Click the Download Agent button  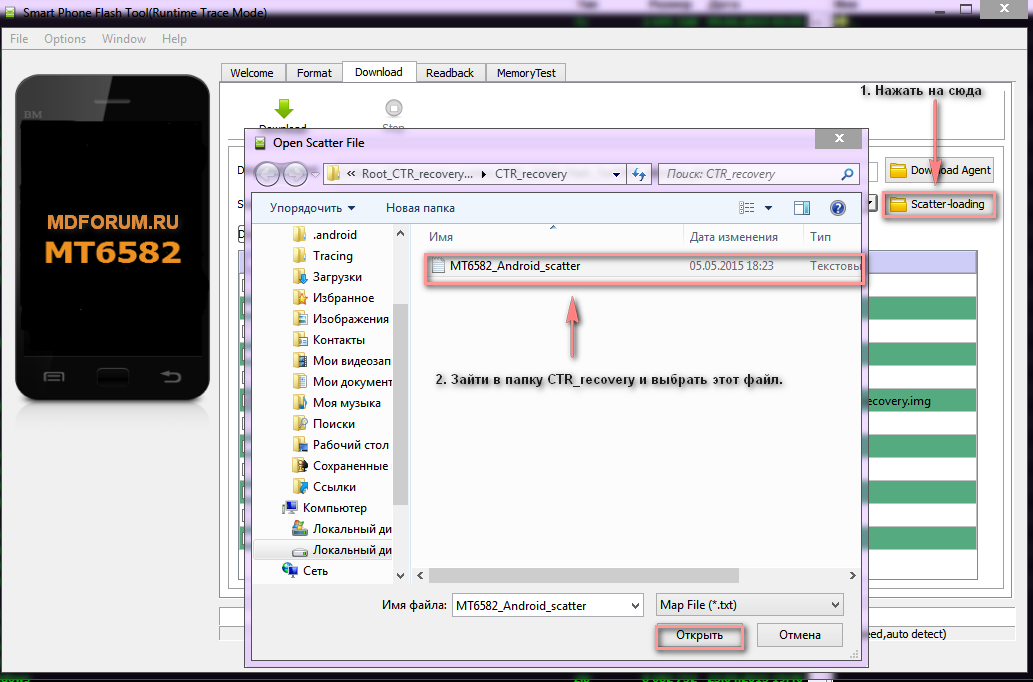point(939,171)
